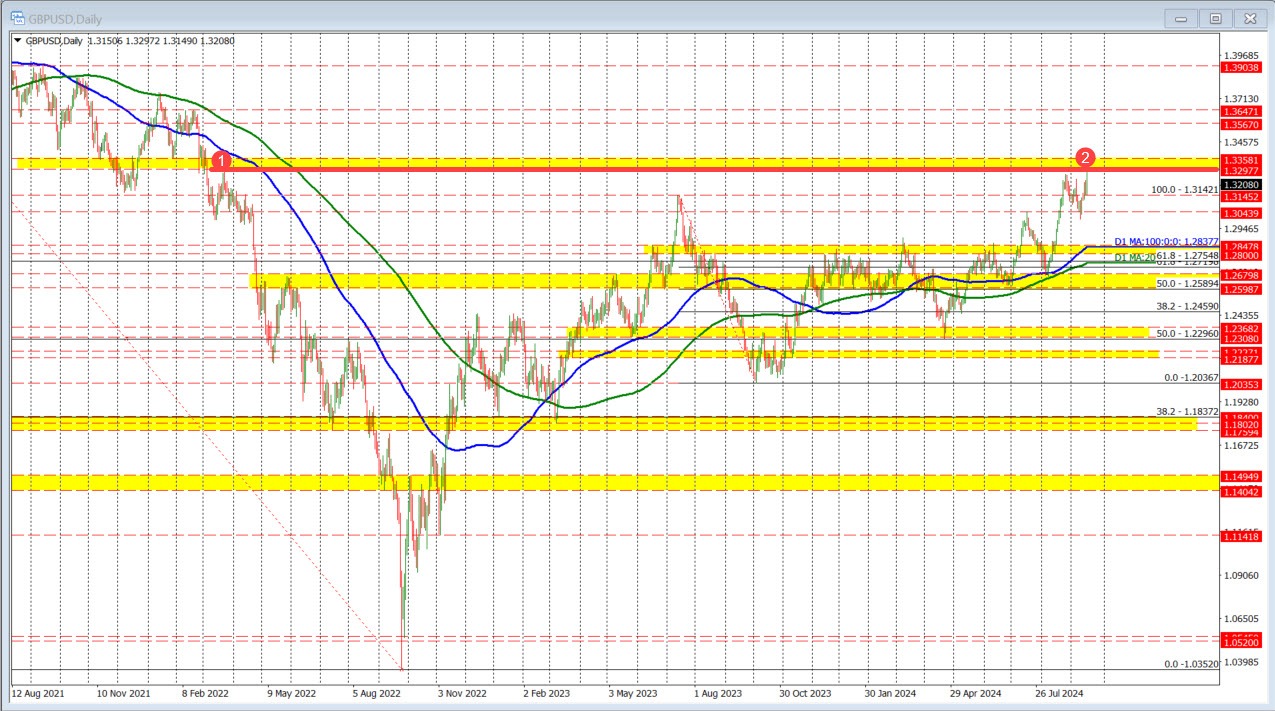Select the red price label 1.33581
The height and width of the screenshot is (711, 1275).
click(x=1240, y=160)
